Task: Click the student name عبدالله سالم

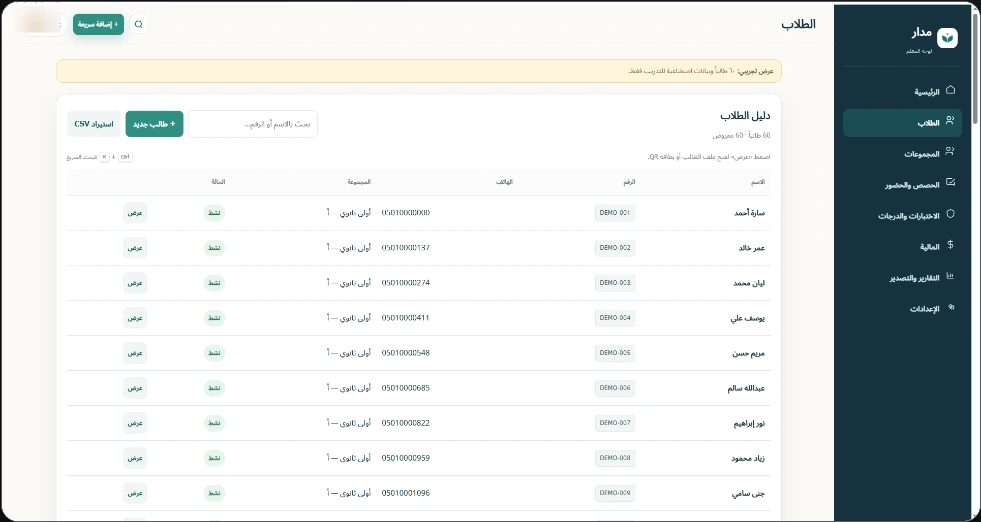Action: pos(746,388)
